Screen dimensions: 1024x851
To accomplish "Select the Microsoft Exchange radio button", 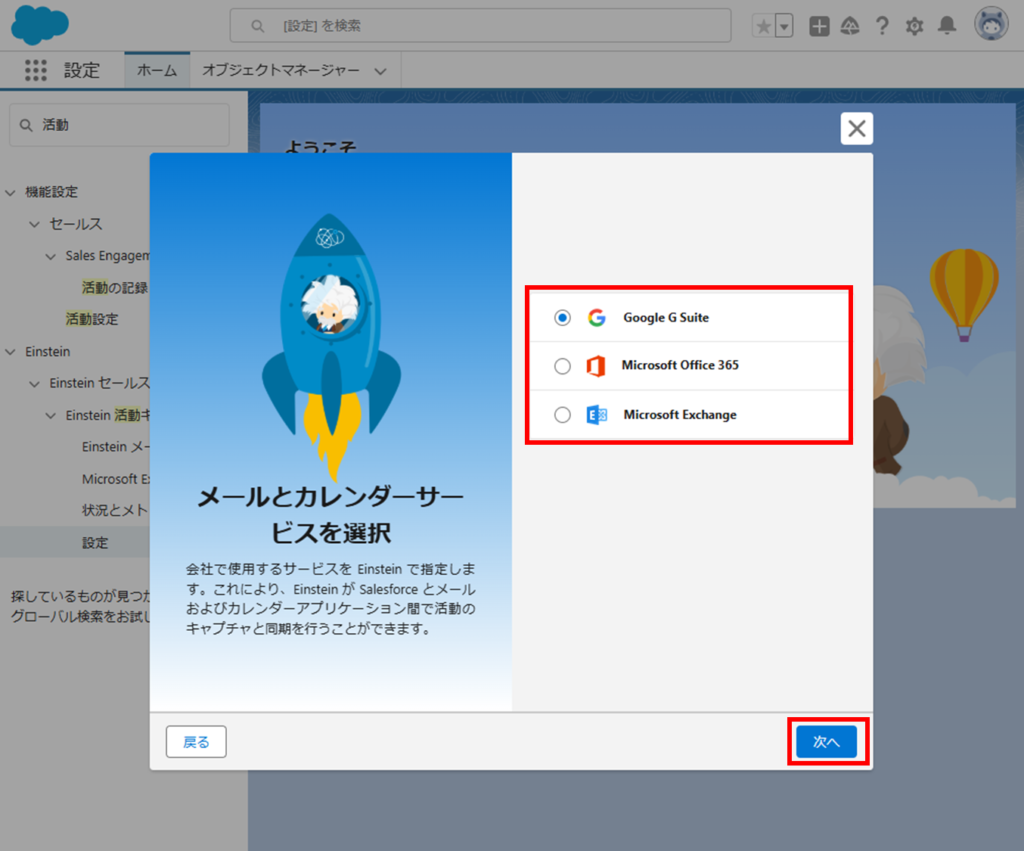I will pyautogui.click(x=562, y=415).
